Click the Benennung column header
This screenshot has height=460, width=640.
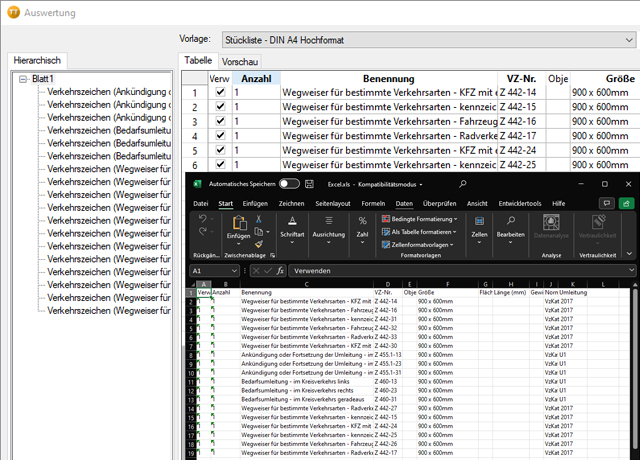point(389,78)
